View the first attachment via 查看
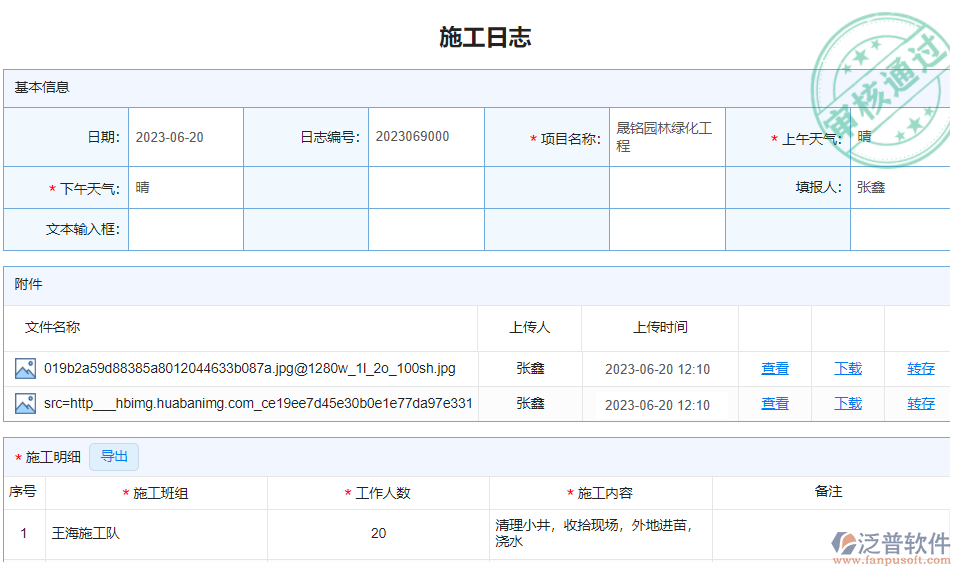Screen dimensions: 961x576 click(775, 369)
